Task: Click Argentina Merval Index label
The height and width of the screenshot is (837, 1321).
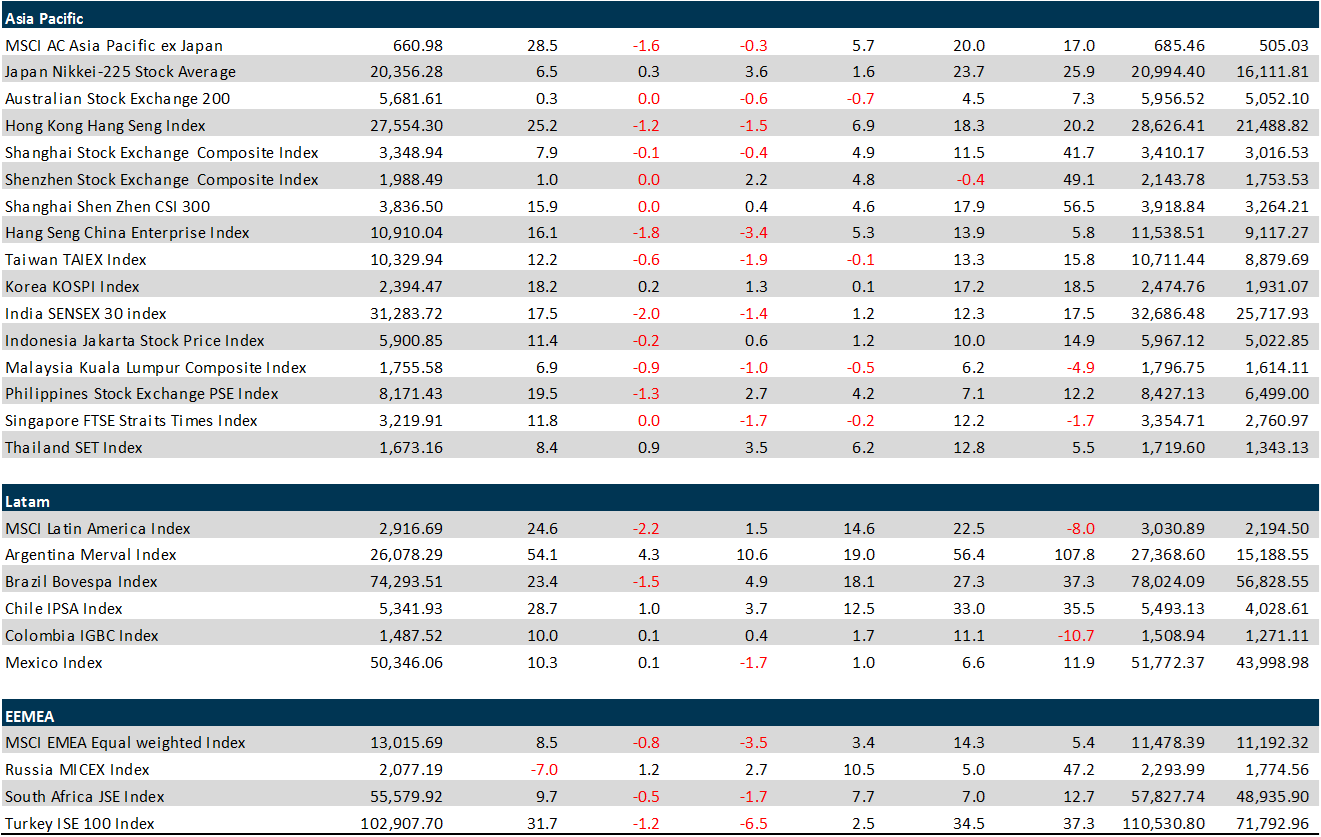Action: point(91,555)
